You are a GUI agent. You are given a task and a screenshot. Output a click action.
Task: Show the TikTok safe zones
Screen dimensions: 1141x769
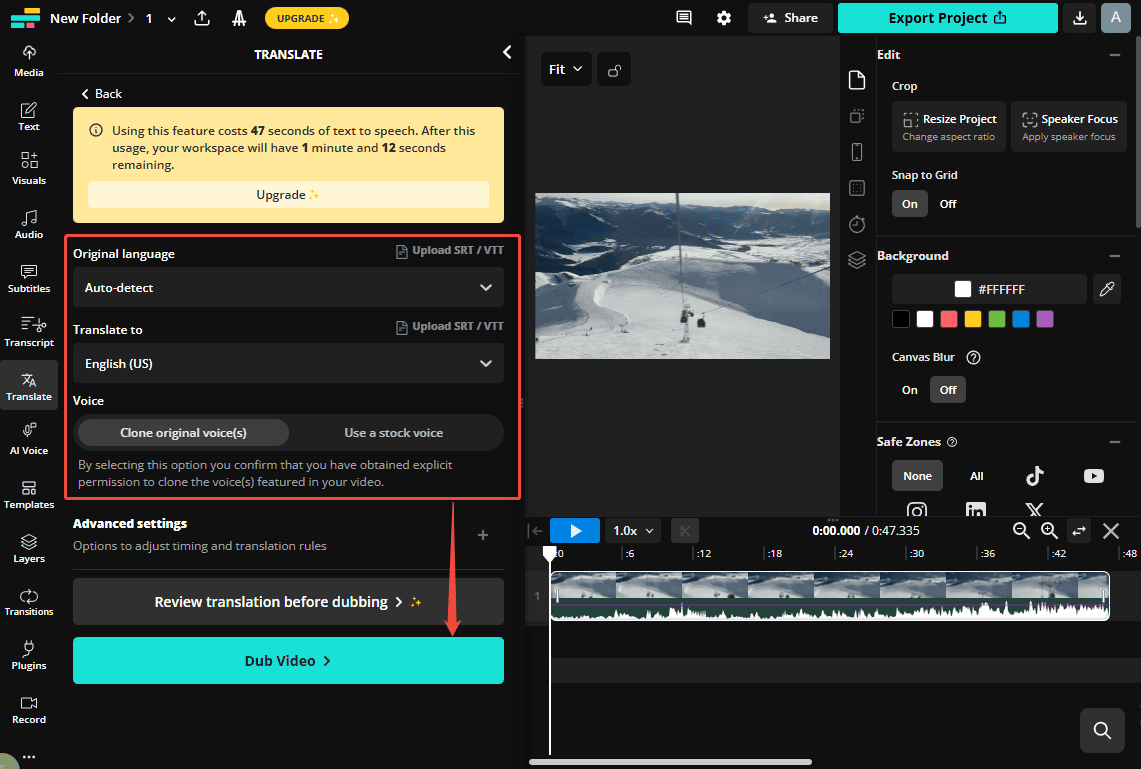coord(1035,476)
